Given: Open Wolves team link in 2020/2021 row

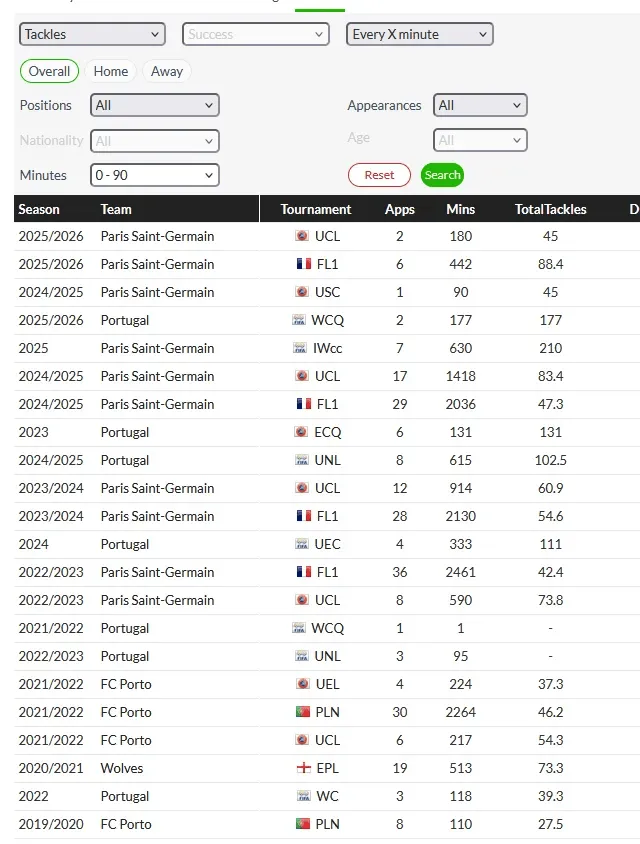Looking at the screenshot, I should click(122, 769).
